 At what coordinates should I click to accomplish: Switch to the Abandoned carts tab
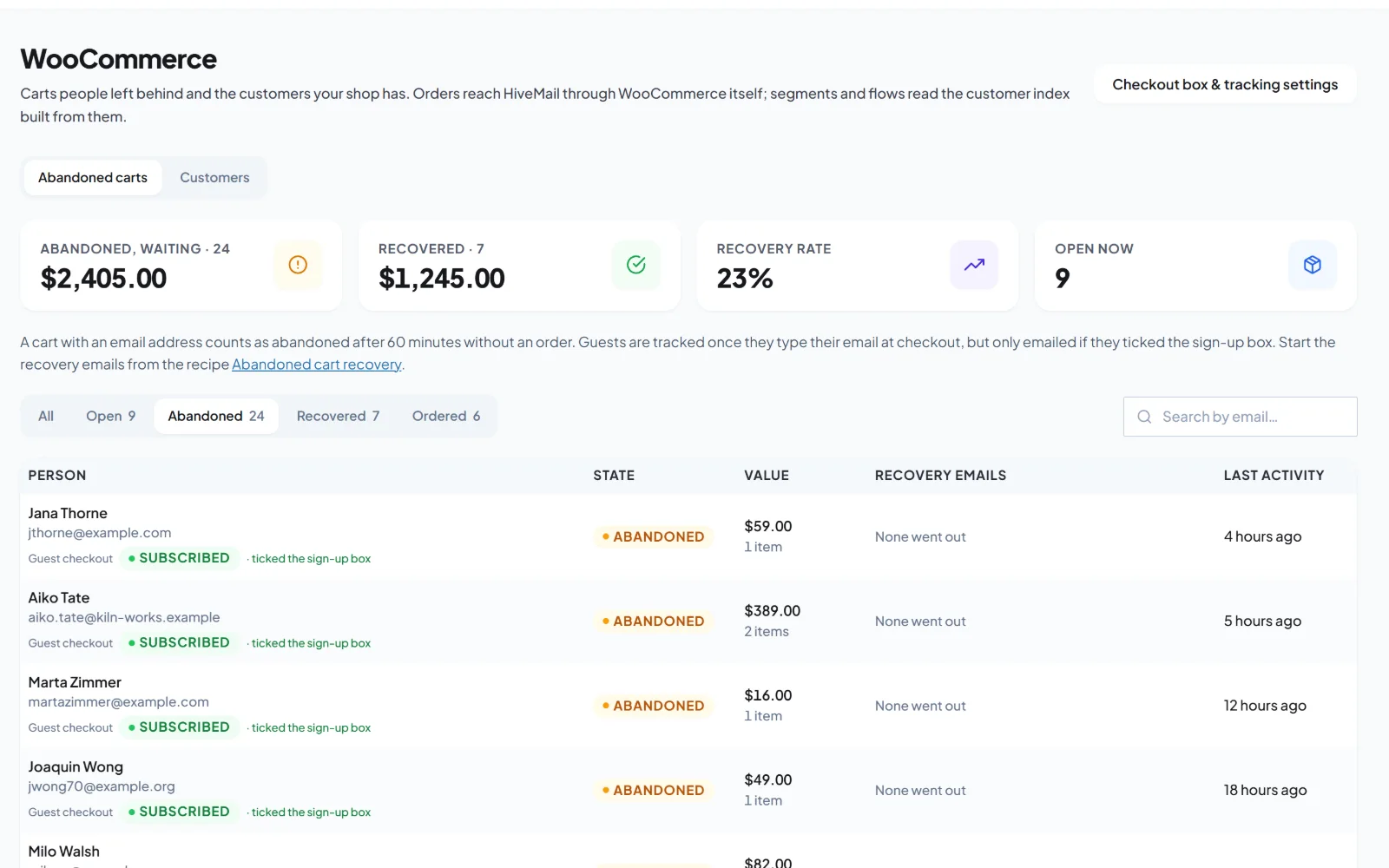93,177
